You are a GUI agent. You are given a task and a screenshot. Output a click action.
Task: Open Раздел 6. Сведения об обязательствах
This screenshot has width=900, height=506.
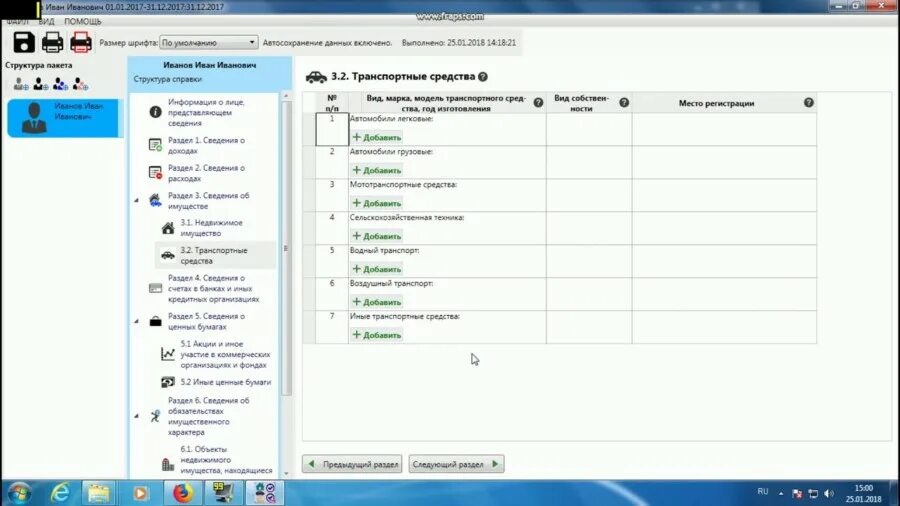[208, 416]
